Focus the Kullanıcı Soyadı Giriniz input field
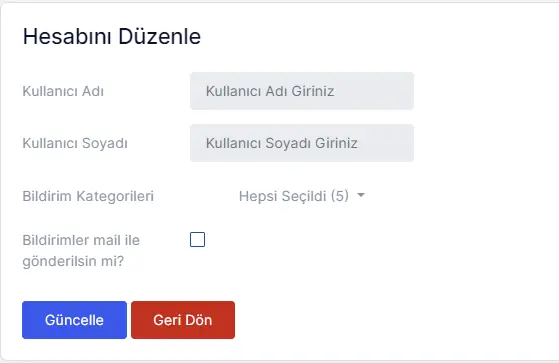This screenshot has width=559, height=363. point(302,143)
